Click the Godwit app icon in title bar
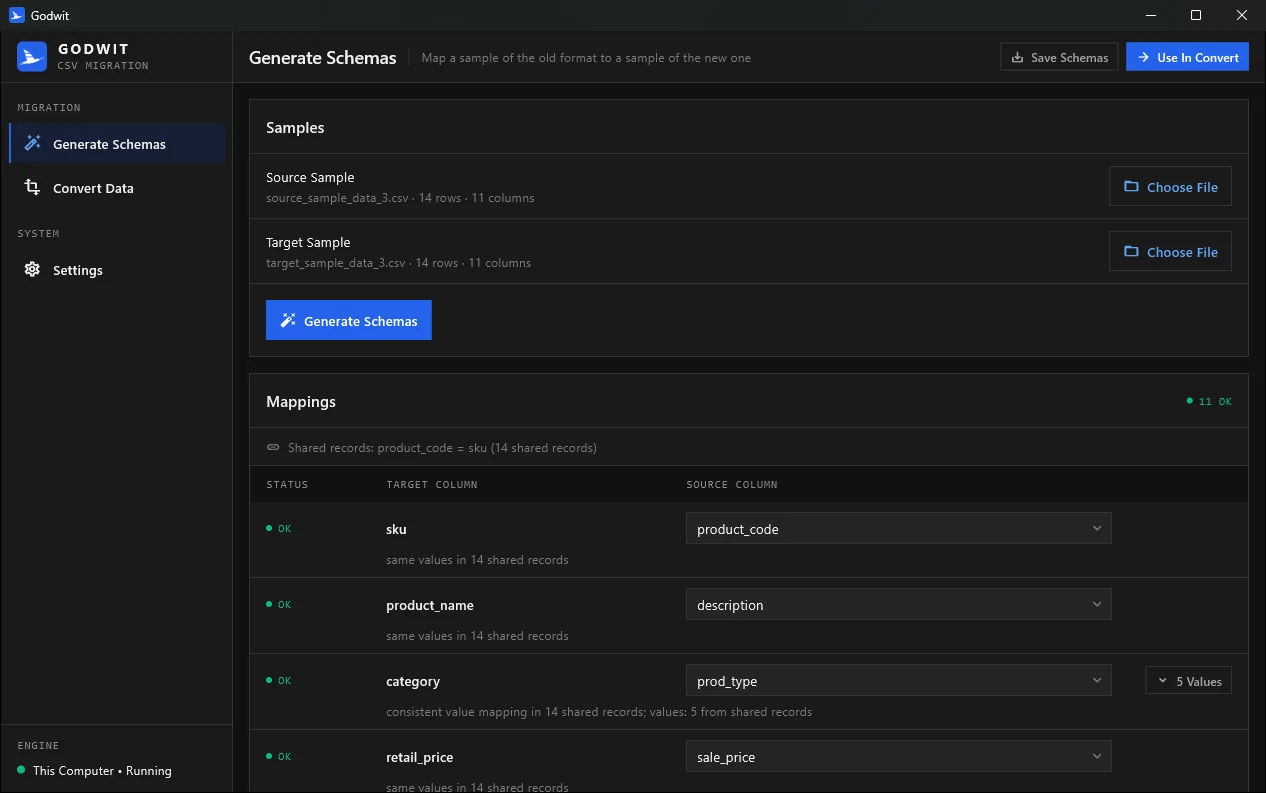This screenshot has height=793, width=1266. tap(16, 15)
